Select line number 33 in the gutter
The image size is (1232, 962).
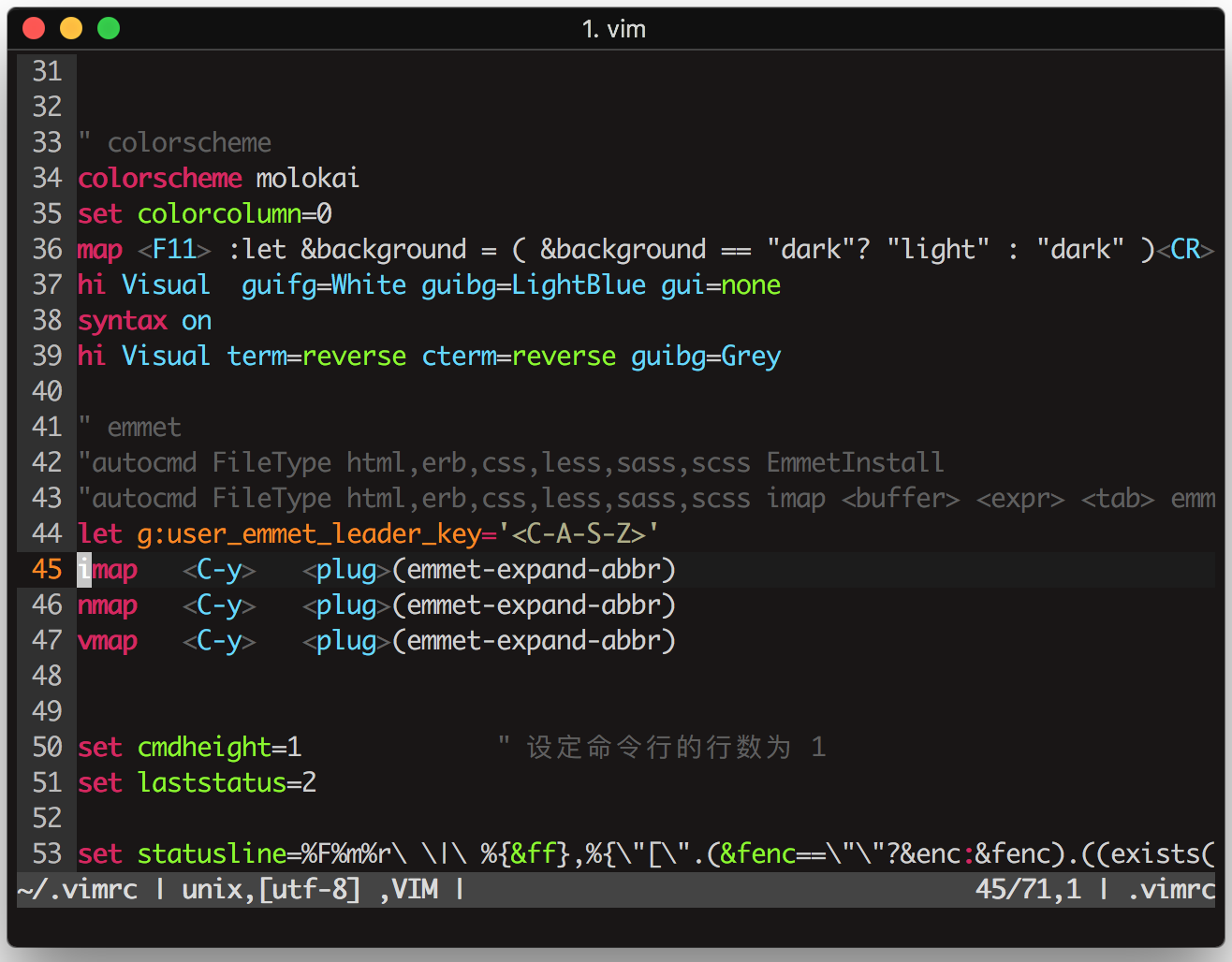[47, 142]
